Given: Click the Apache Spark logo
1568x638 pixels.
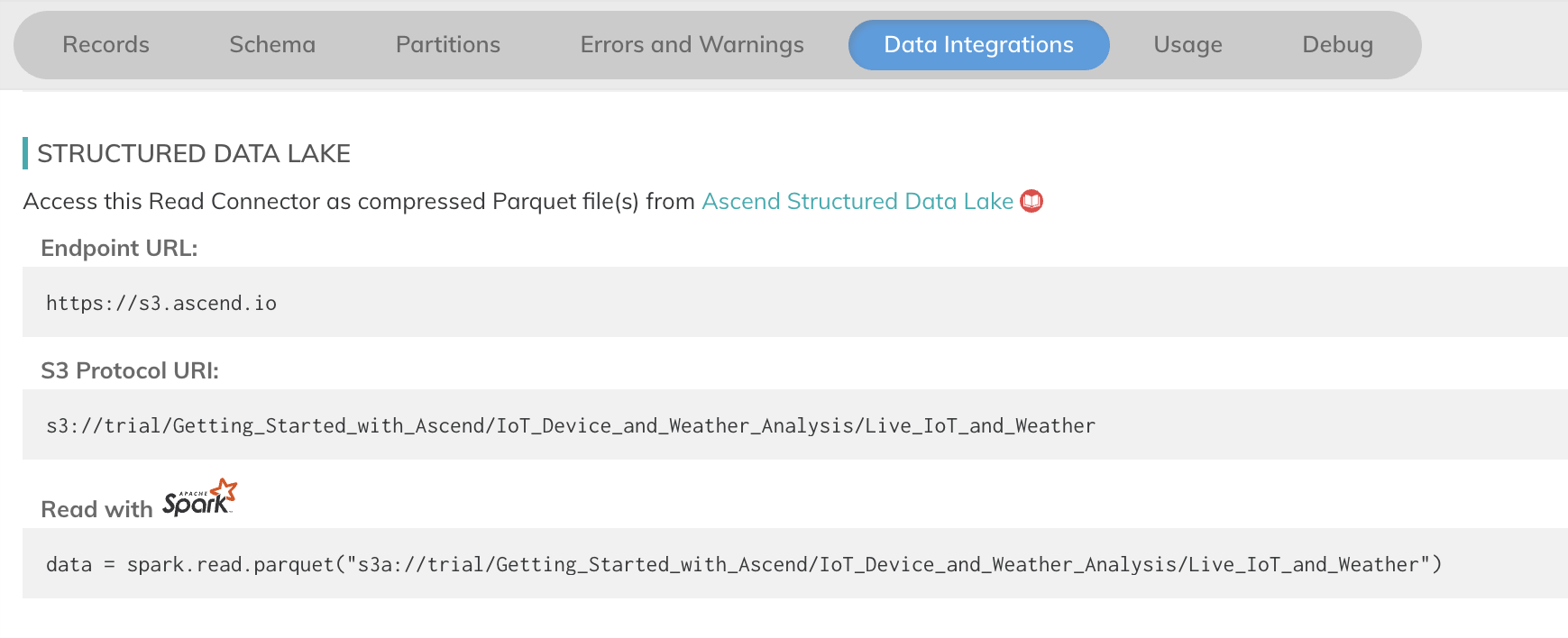Looking at the screenshot, I should click(x=199, y=498).
